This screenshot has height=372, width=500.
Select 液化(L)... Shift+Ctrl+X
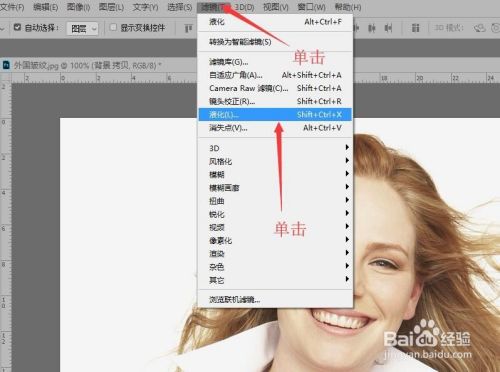click(275, 115)
